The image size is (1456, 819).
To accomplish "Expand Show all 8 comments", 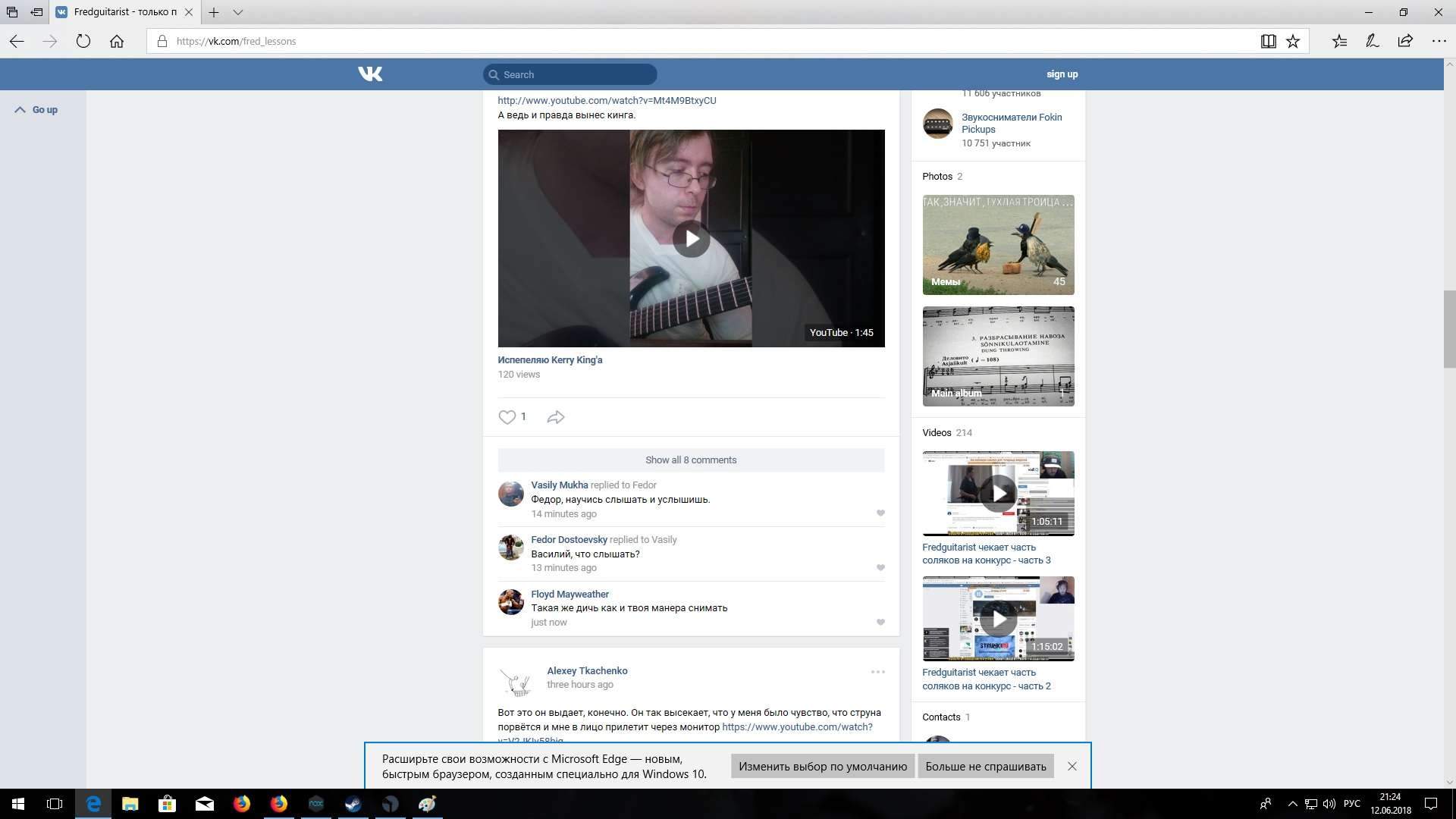I will (x=691, y=460).
